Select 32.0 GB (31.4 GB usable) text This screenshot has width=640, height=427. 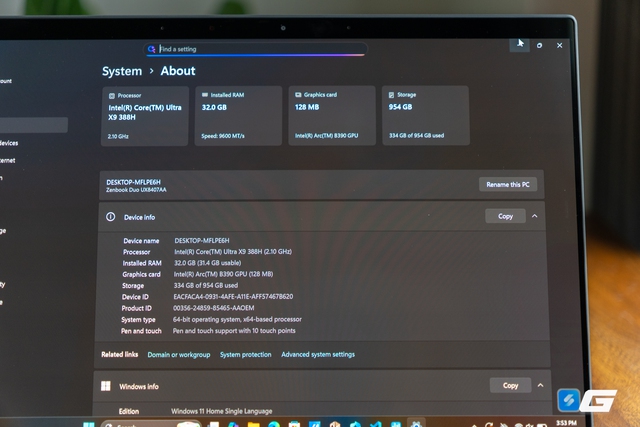coord(208,263)
